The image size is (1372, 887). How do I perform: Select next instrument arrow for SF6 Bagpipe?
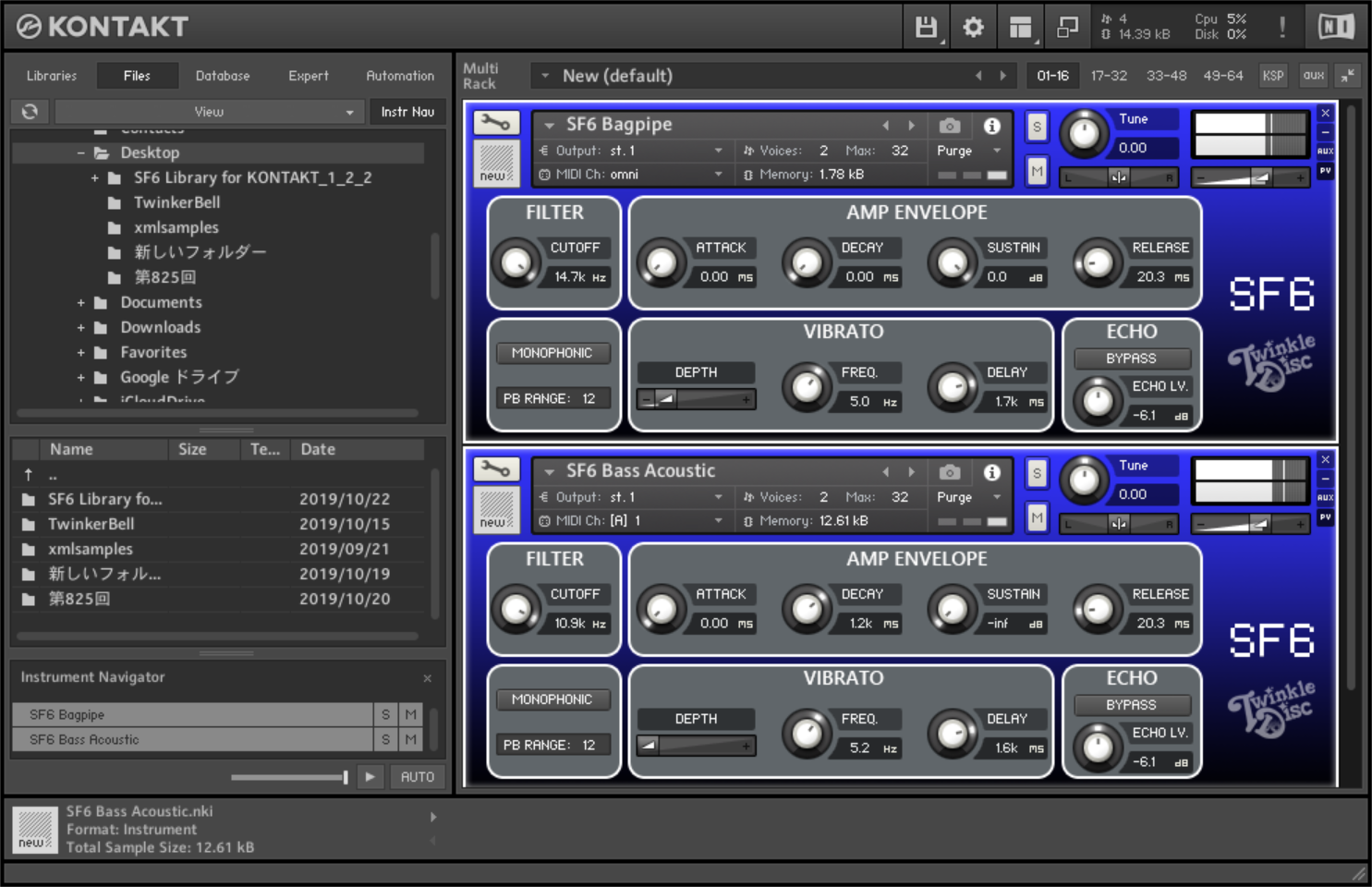911,126
